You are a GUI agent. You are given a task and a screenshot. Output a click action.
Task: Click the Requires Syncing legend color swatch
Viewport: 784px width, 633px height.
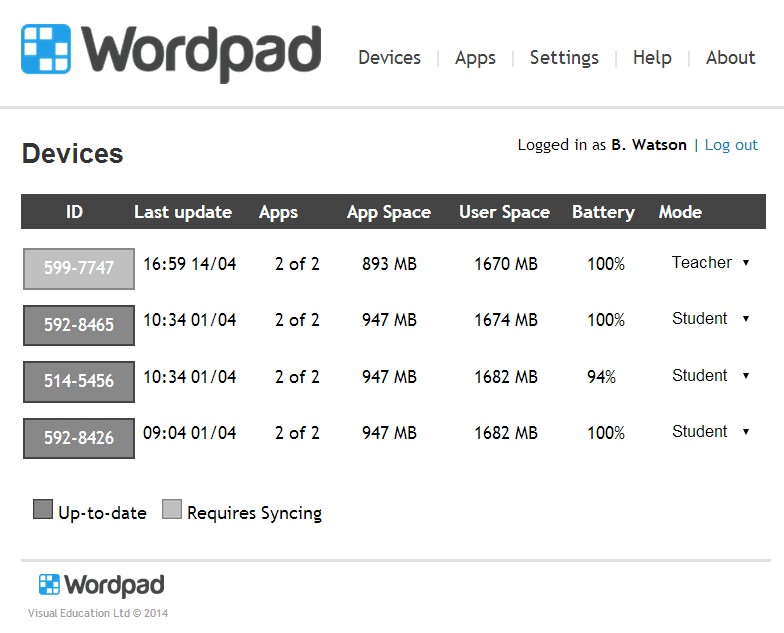point(172,509)
